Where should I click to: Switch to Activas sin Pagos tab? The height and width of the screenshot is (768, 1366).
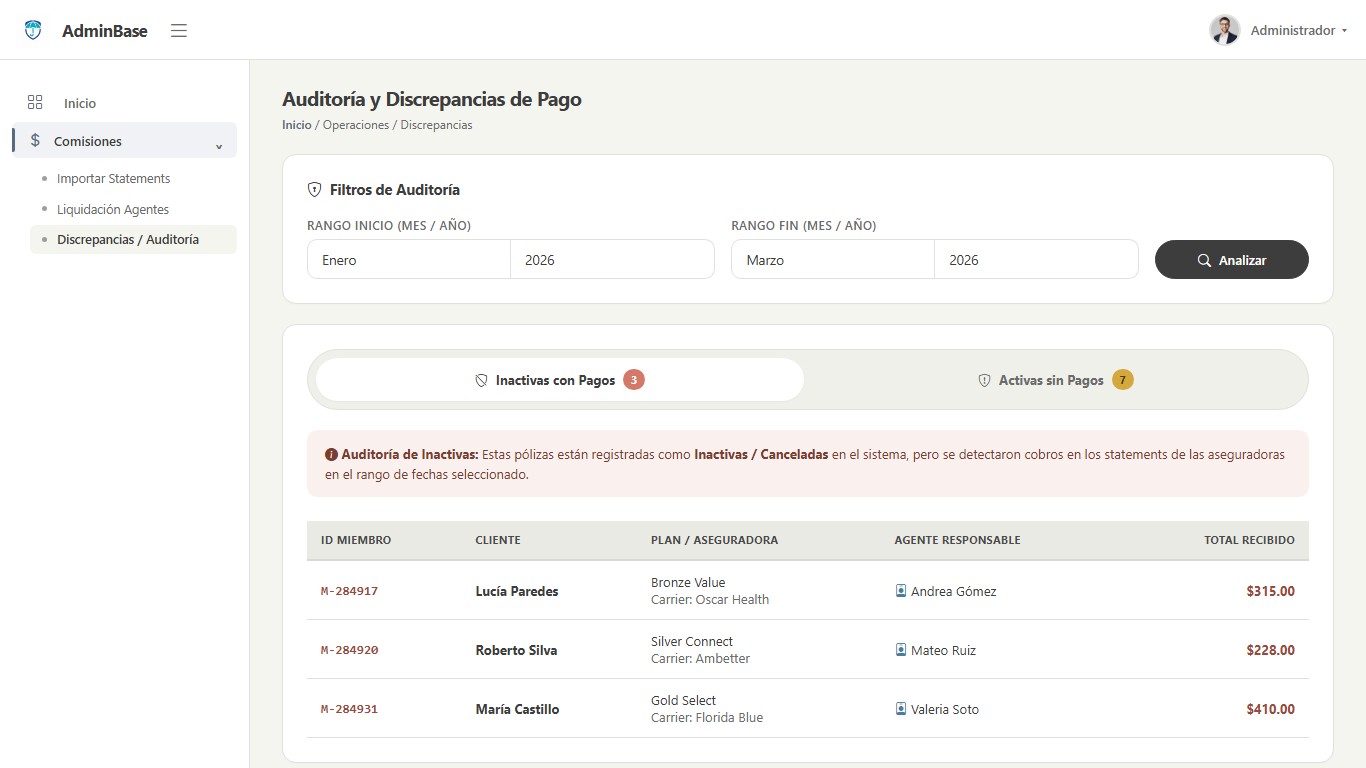[x=1055, y=380]
